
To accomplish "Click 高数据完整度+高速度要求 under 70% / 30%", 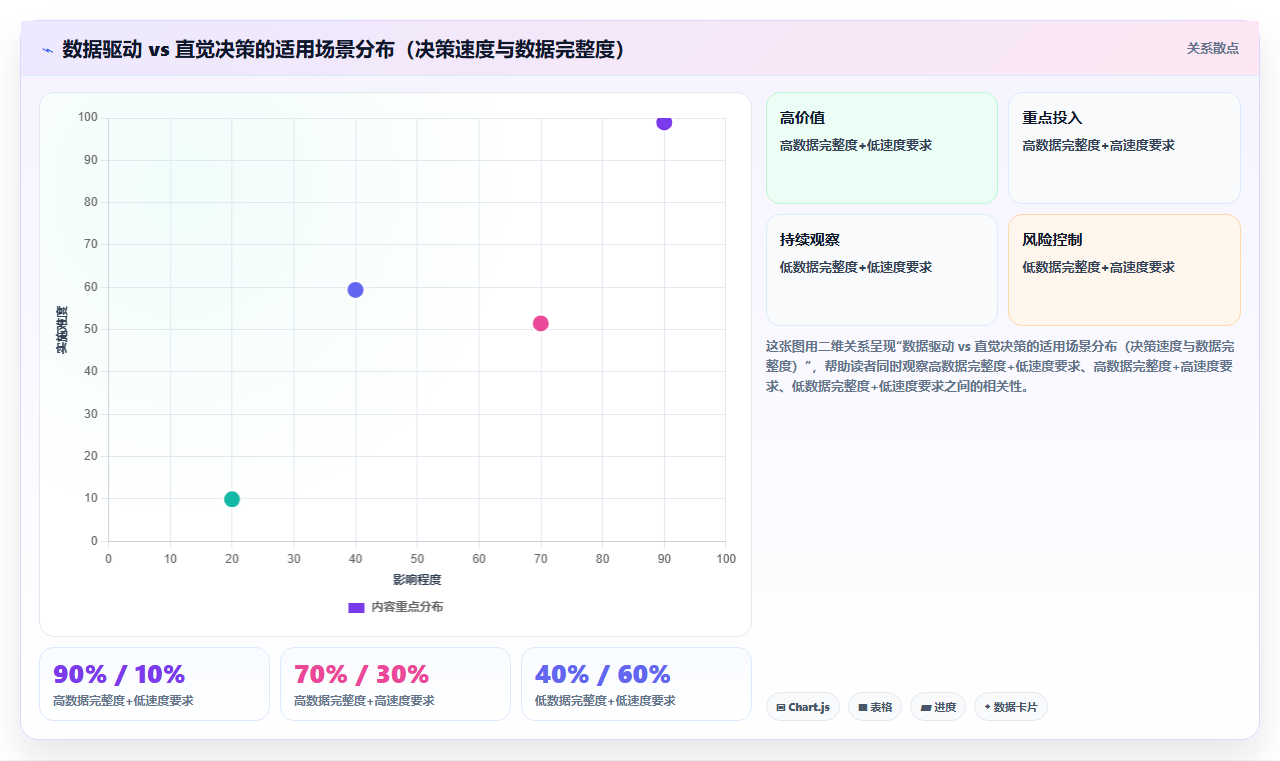I will (x=364, y=701).
